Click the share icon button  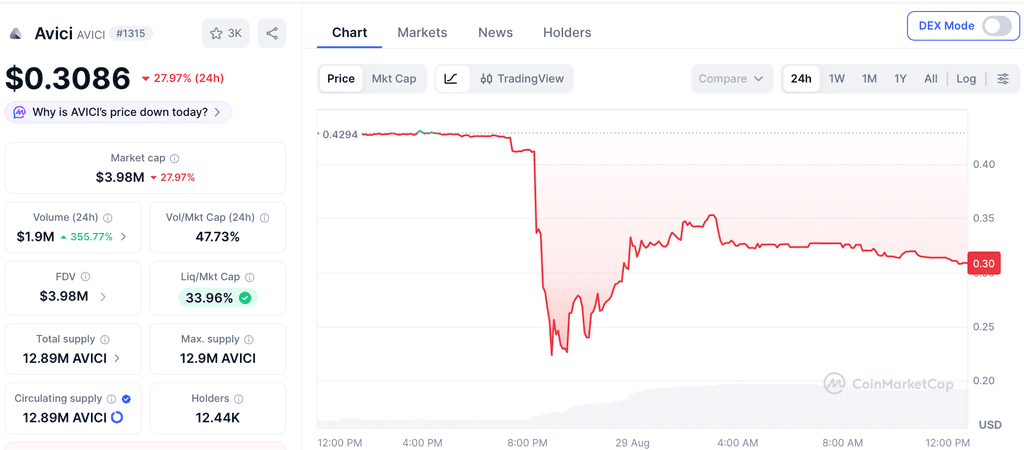pyautogui.click(x=272, y=33)
